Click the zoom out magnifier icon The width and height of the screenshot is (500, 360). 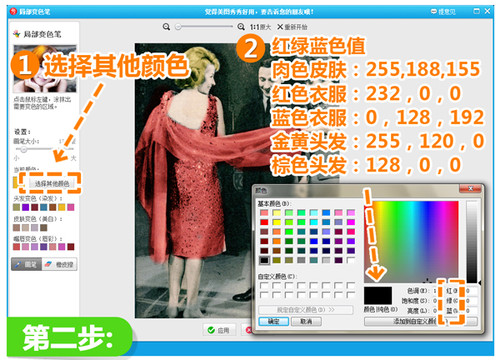pos(166,27)
